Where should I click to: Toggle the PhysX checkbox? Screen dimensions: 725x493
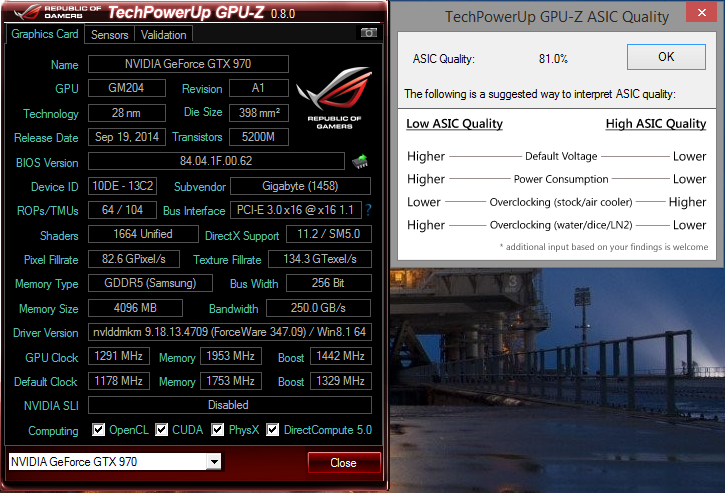218,430
